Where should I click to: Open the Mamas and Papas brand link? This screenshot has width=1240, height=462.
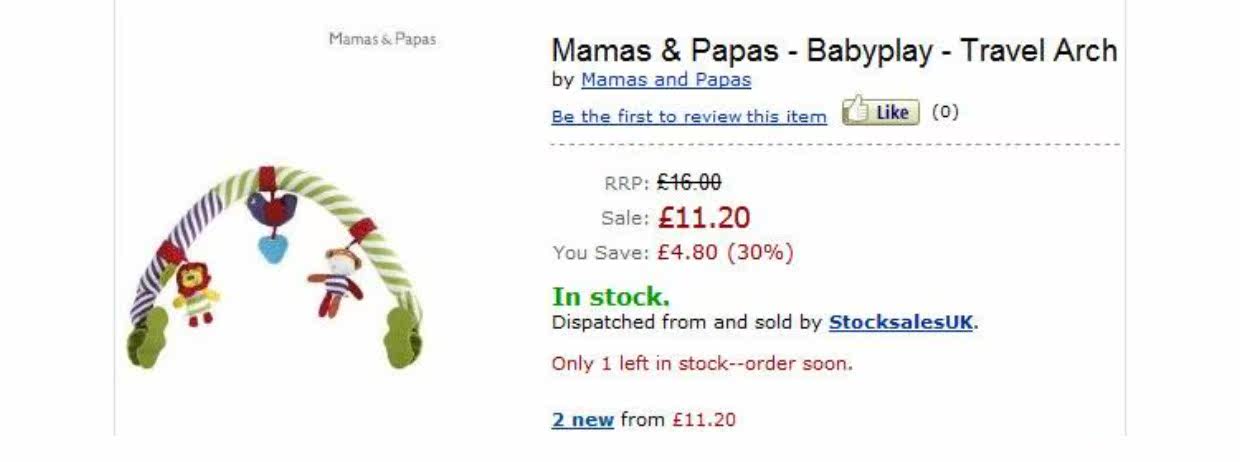coord(665,80)
